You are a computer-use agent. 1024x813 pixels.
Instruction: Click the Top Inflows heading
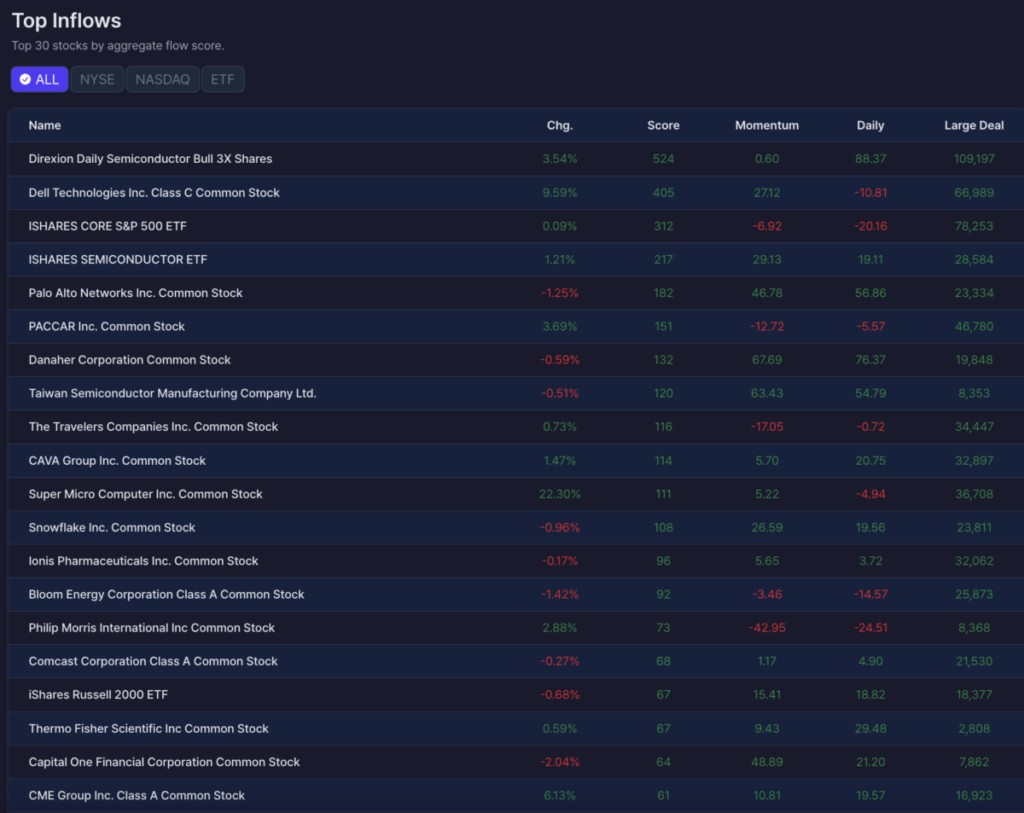[x=67, y=21]
